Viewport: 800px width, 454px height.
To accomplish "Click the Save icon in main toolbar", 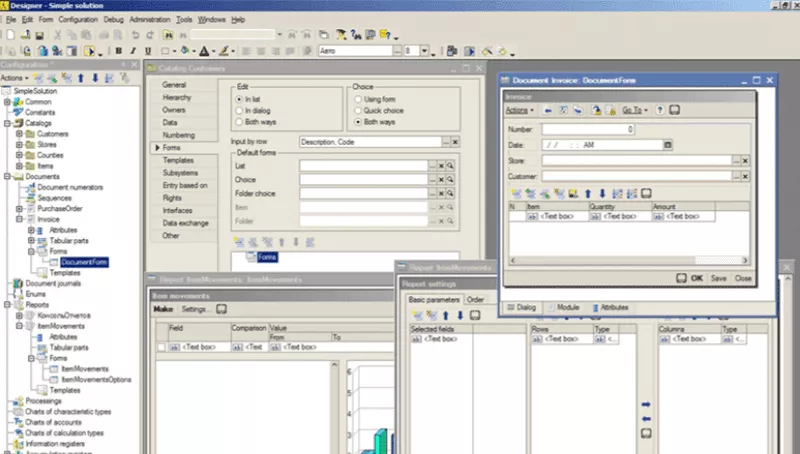I will point(39,35).
